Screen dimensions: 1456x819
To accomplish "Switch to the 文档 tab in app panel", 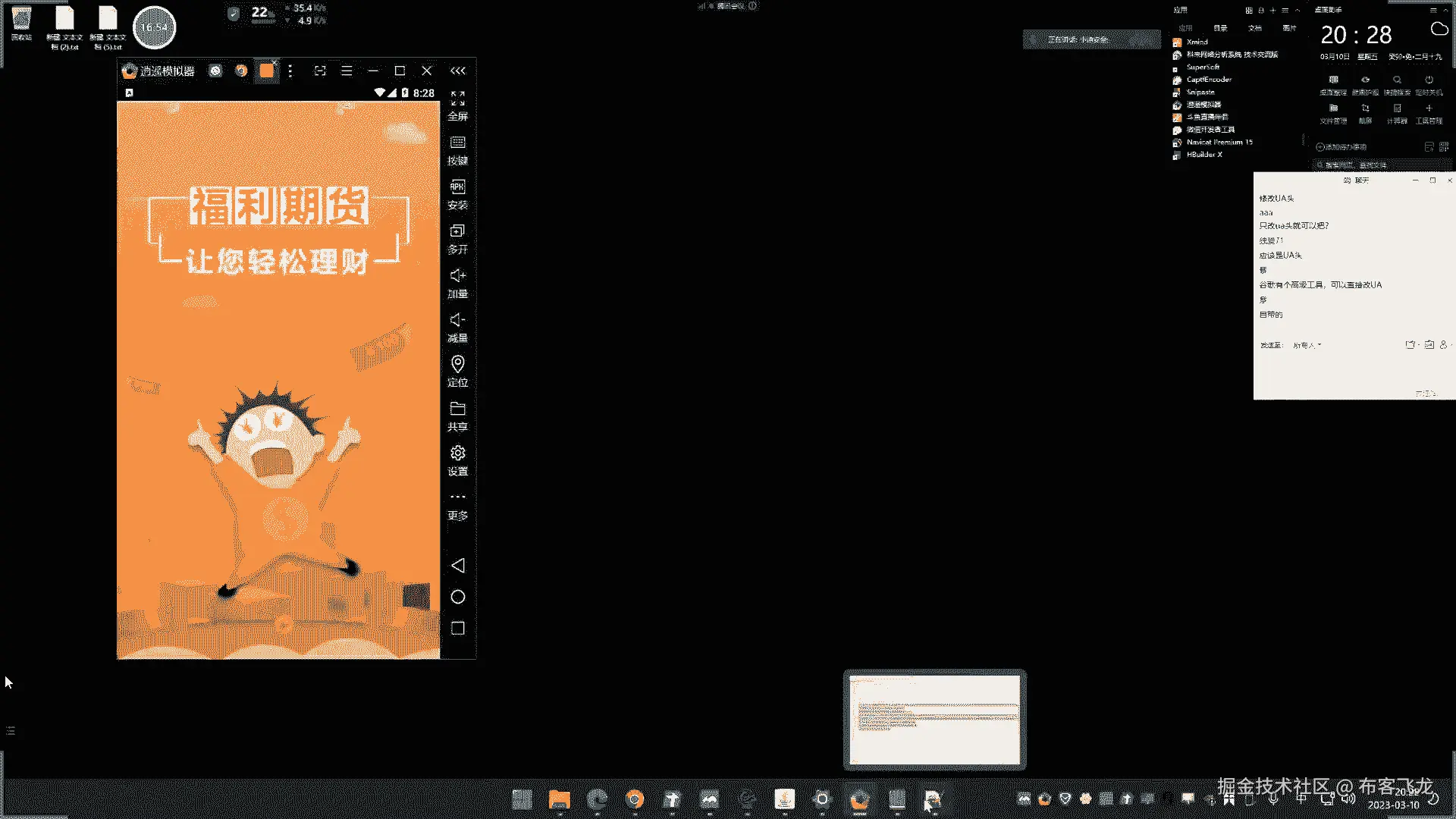I will tap(1254, 28).
